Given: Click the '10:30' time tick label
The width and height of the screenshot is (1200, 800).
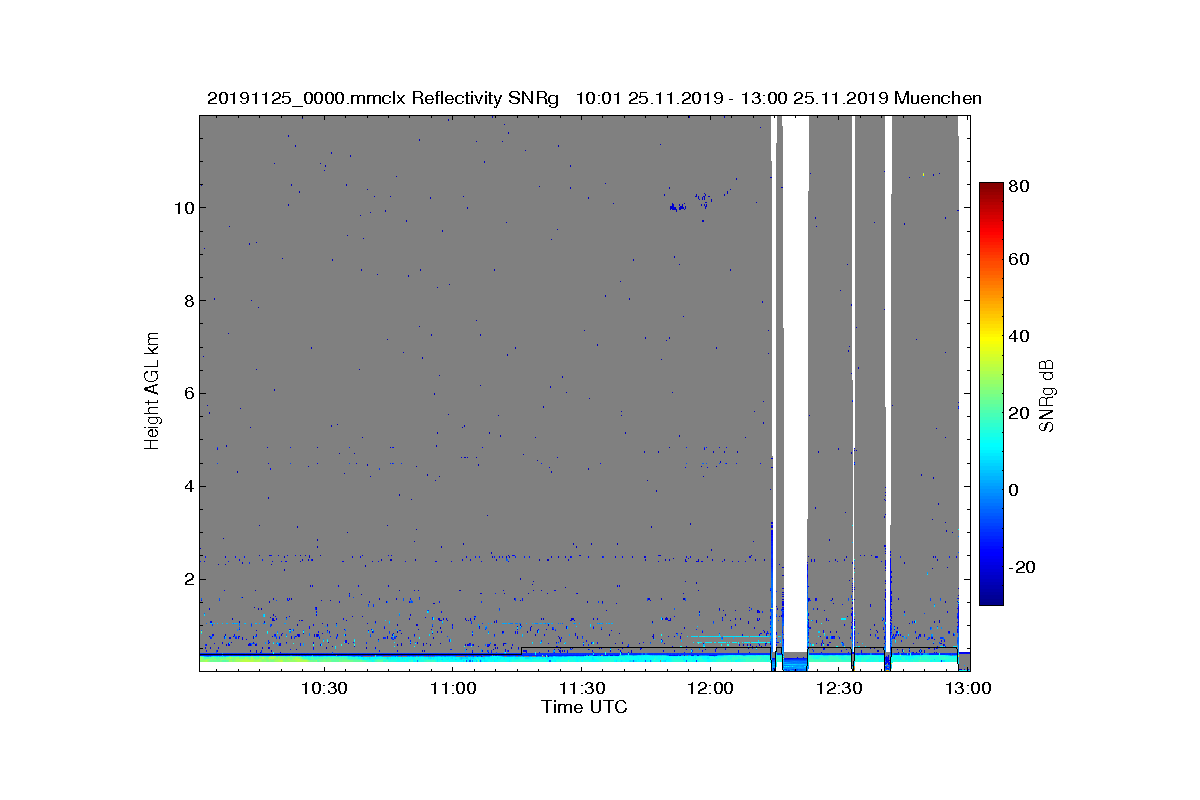Looking at the screenshot, I should pos(324,689).
